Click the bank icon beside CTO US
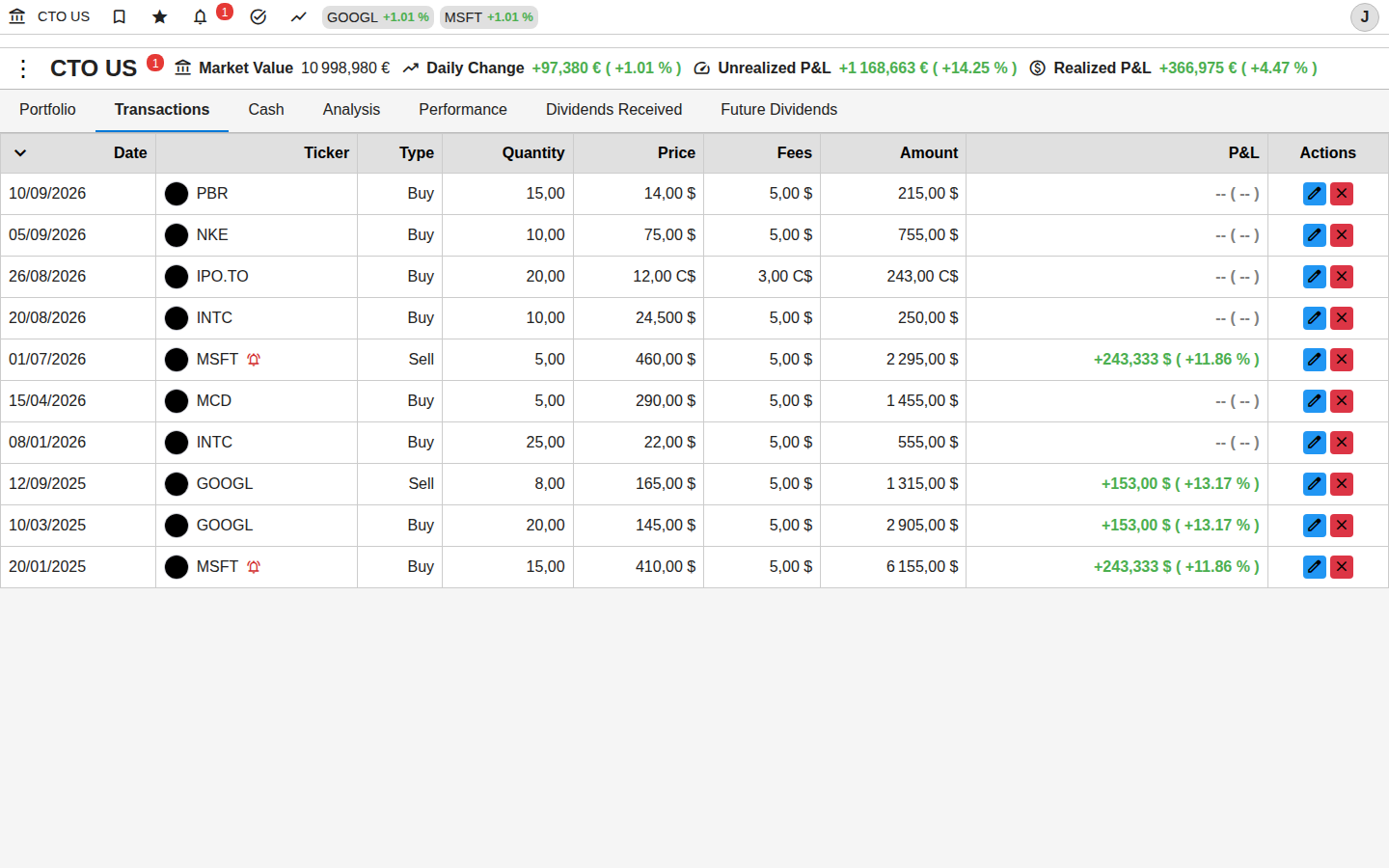1389x868 pixels. (17, 16)
